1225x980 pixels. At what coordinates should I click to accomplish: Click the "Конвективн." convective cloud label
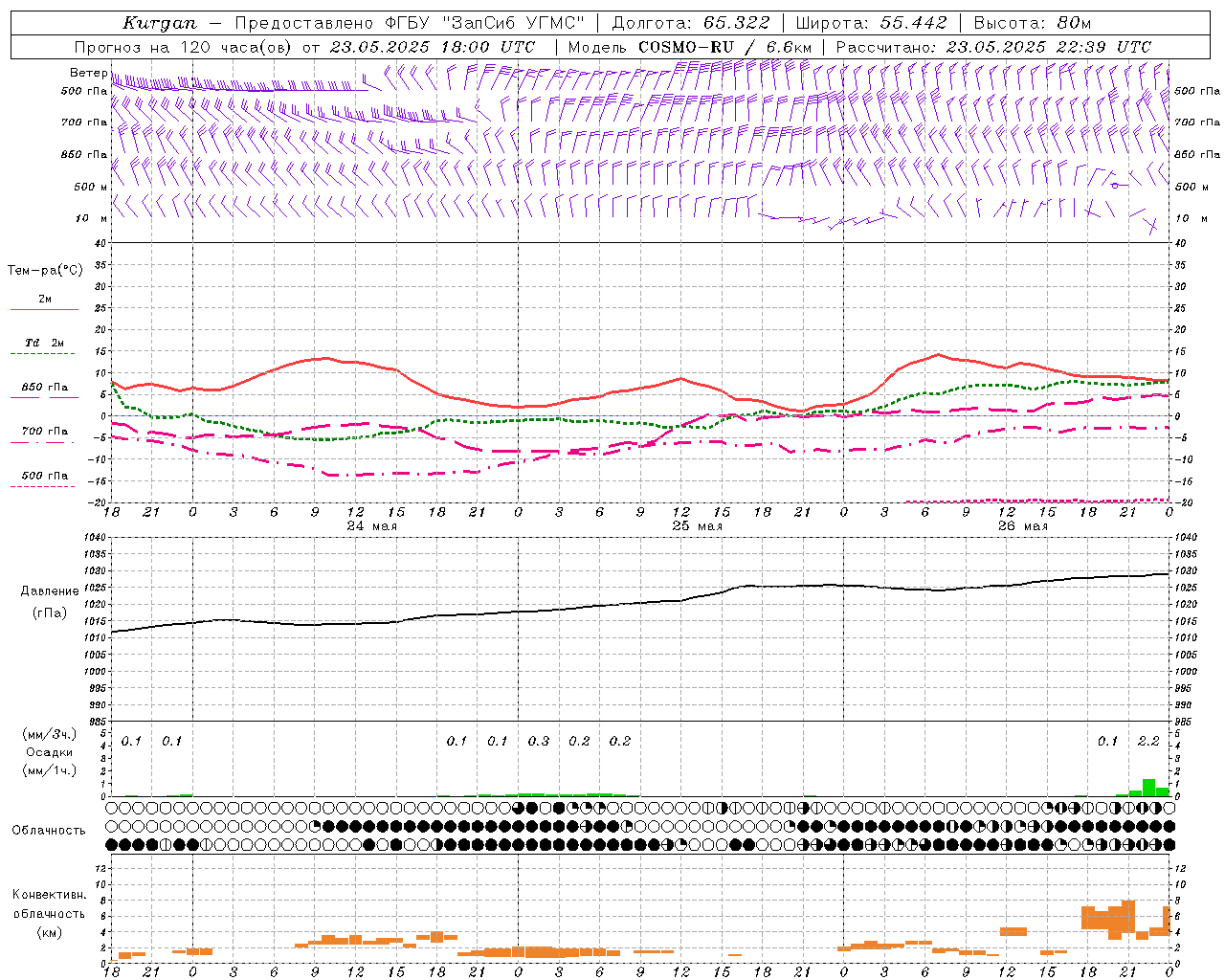[49, 895]
